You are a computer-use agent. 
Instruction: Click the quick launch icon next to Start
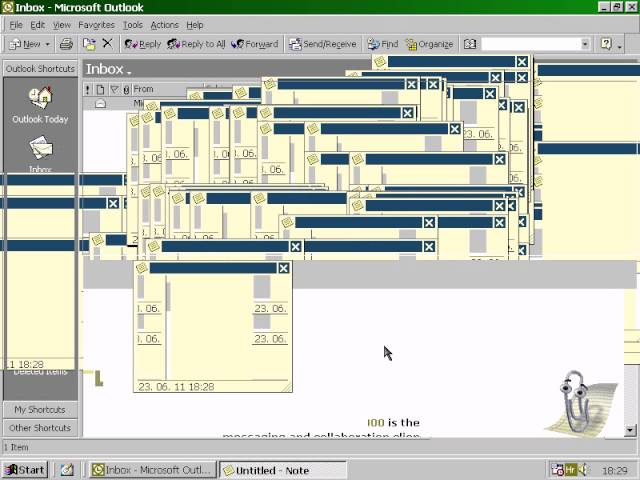(67, 470)
